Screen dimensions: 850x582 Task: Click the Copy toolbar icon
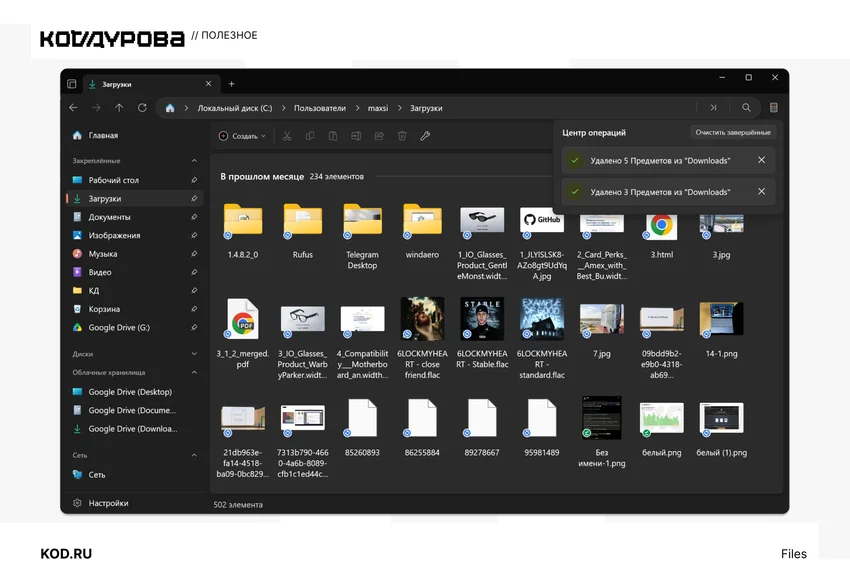(x=310, y=136)
